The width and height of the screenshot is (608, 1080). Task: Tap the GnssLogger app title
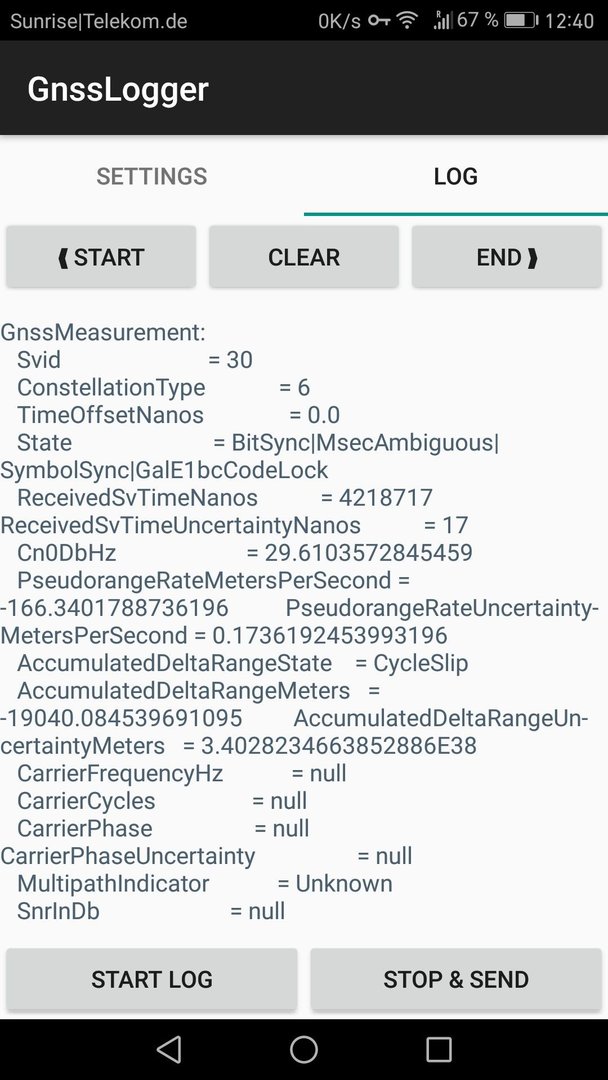[118, 90]
